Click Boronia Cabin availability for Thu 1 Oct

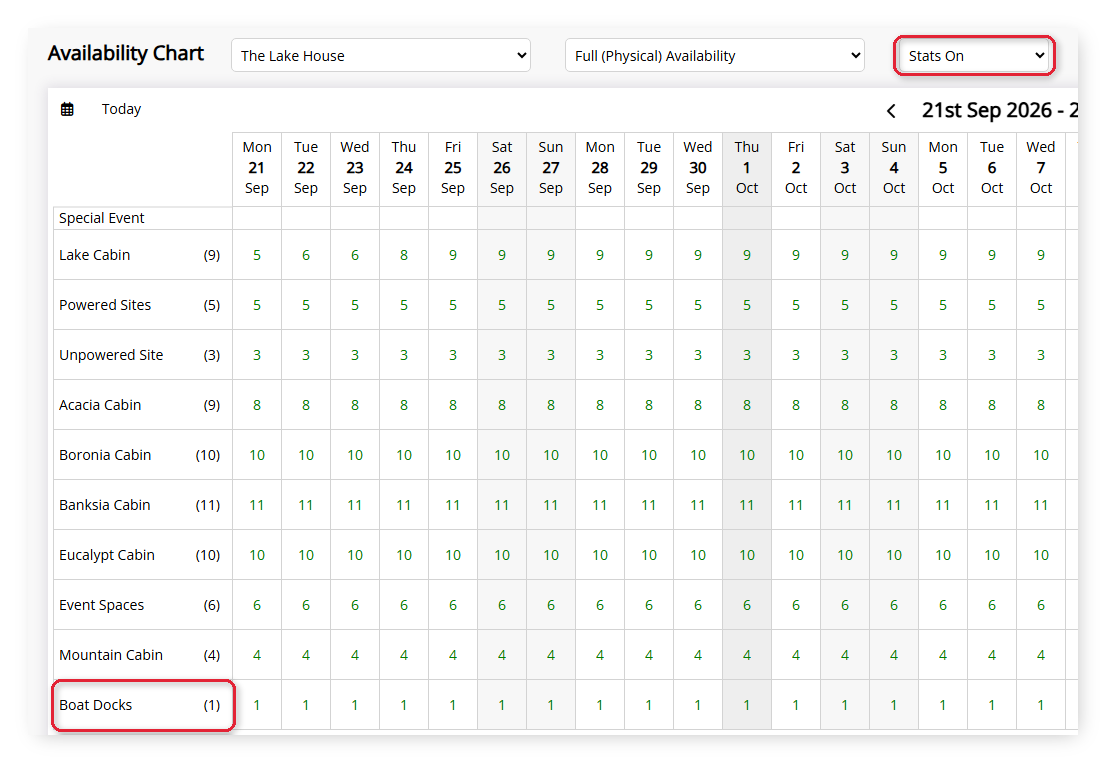click(747, 456)
